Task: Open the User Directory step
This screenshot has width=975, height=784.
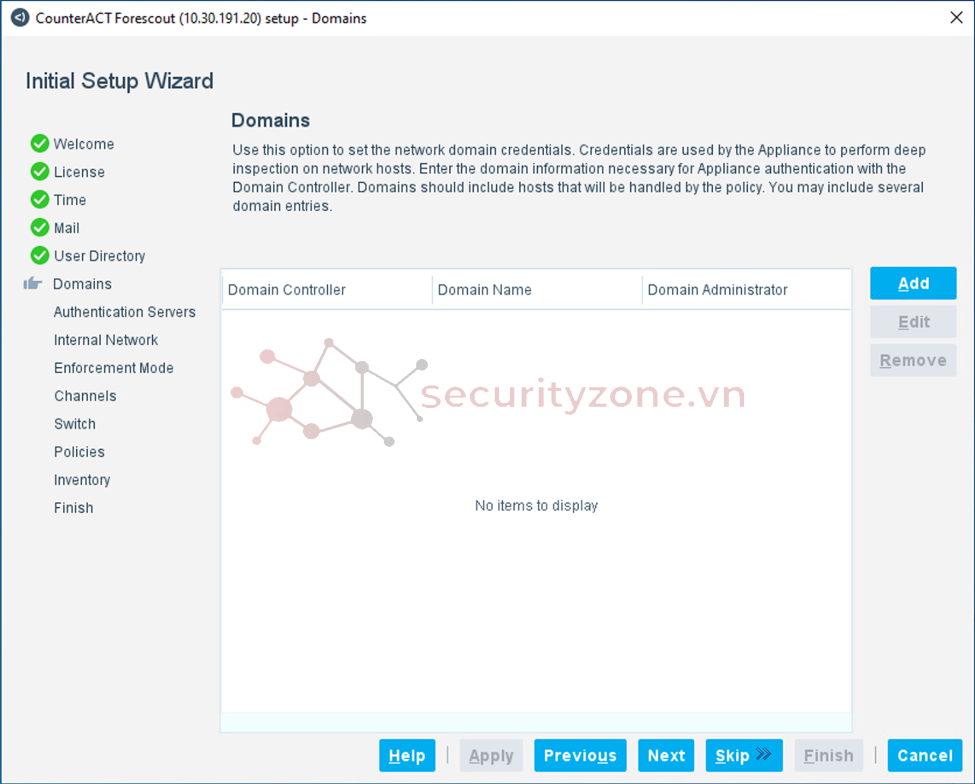Action: point(99,256)
